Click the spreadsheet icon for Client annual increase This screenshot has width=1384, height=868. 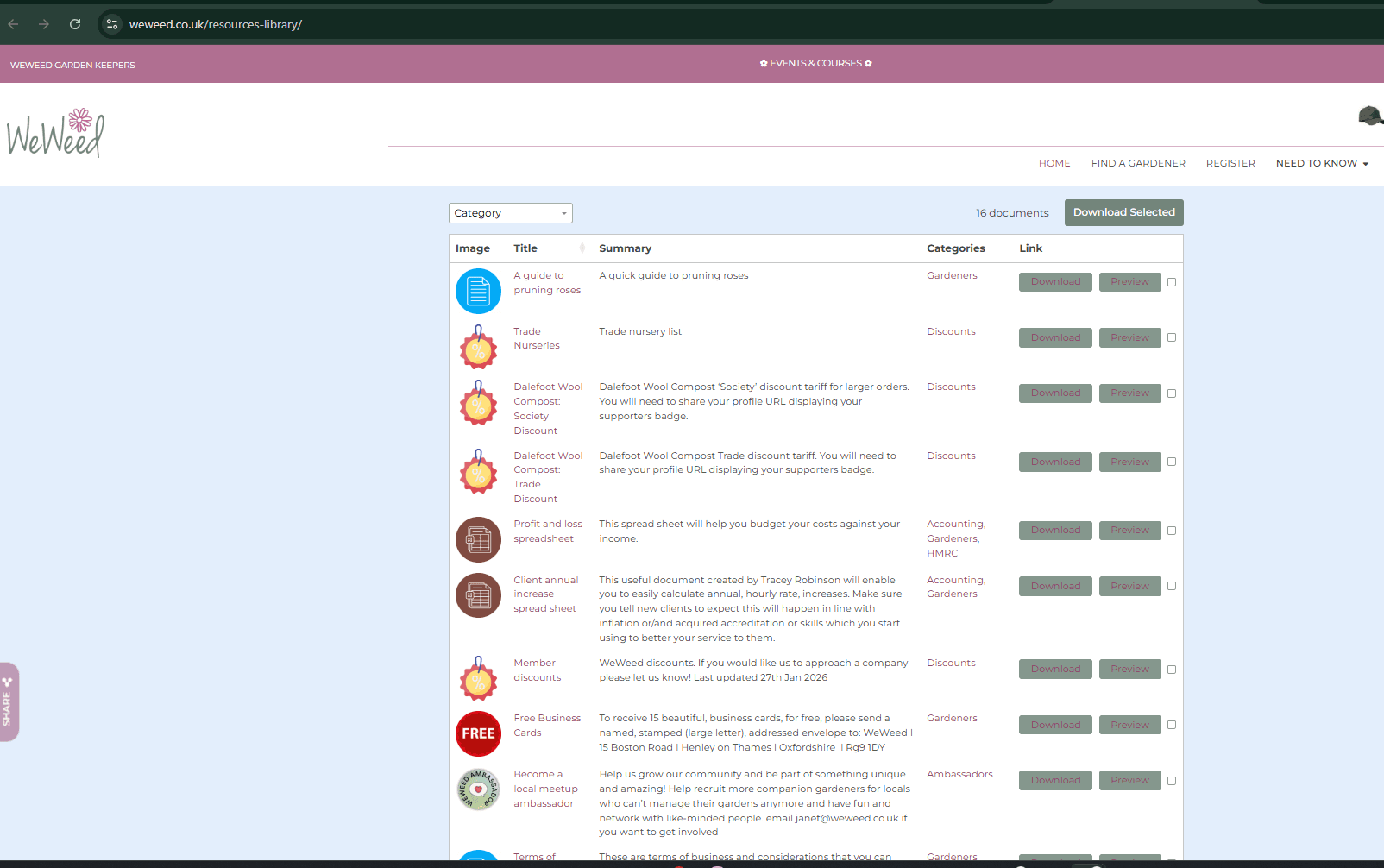(x=478, y=595)
